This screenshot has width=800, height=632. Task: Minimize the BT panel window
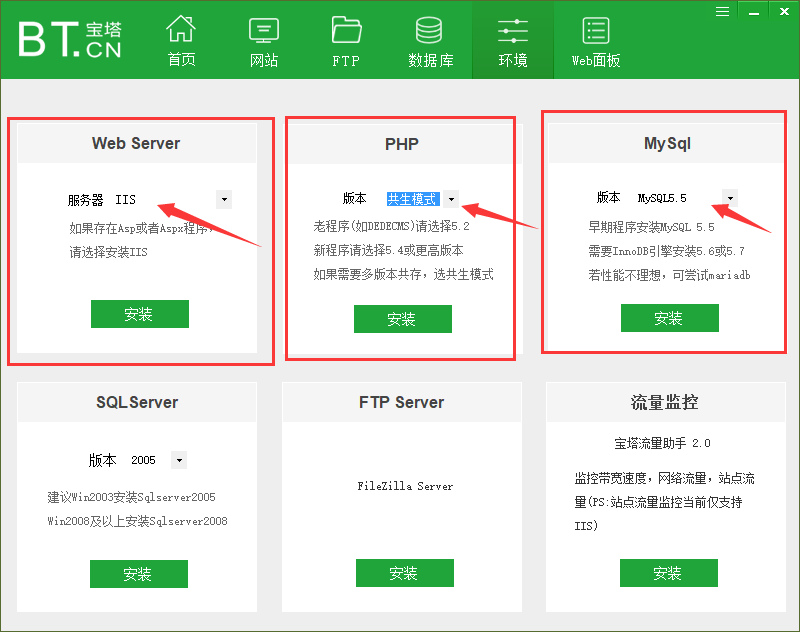[x=754, y=12]
